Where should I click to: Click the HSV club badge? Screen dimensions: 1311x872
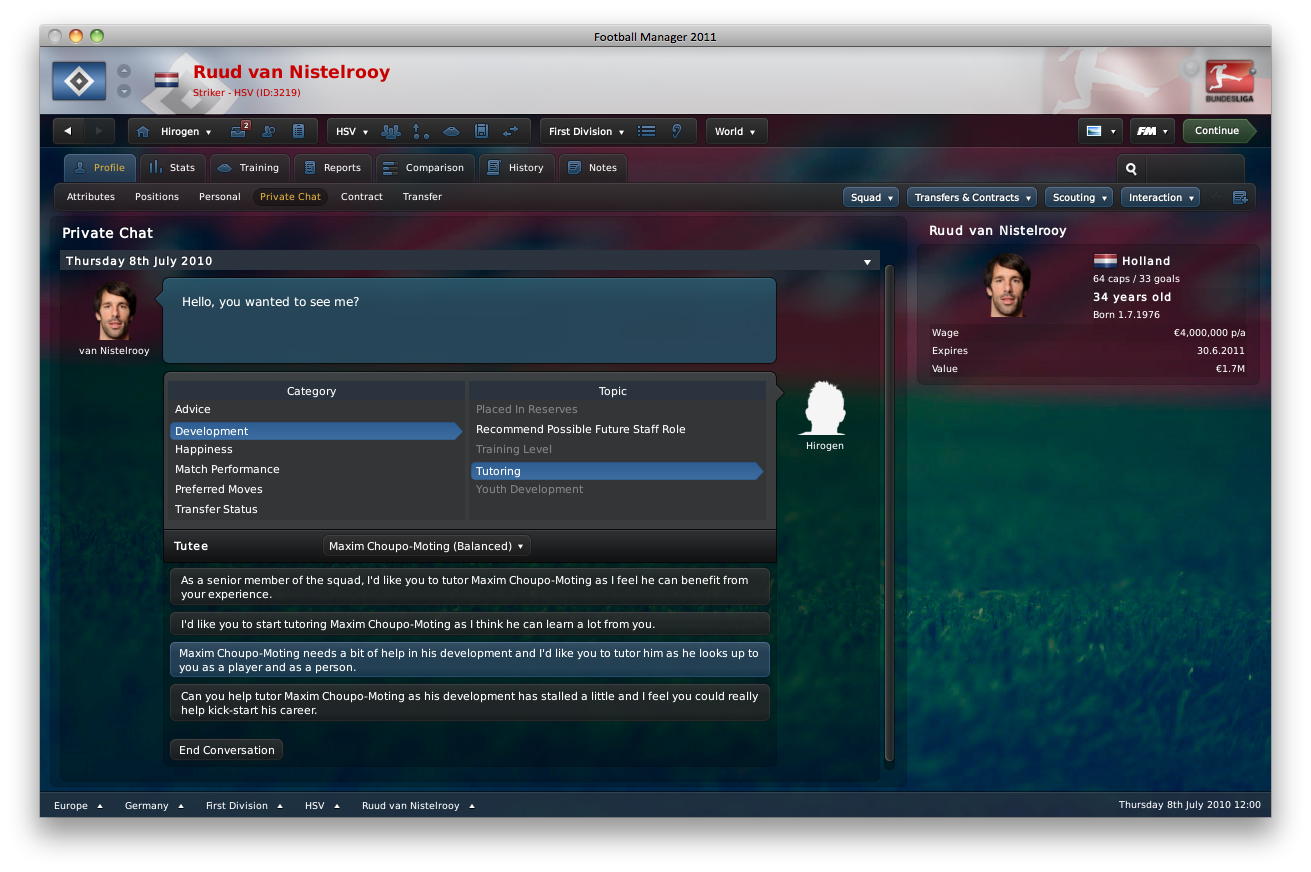click(x=79, y=81)
